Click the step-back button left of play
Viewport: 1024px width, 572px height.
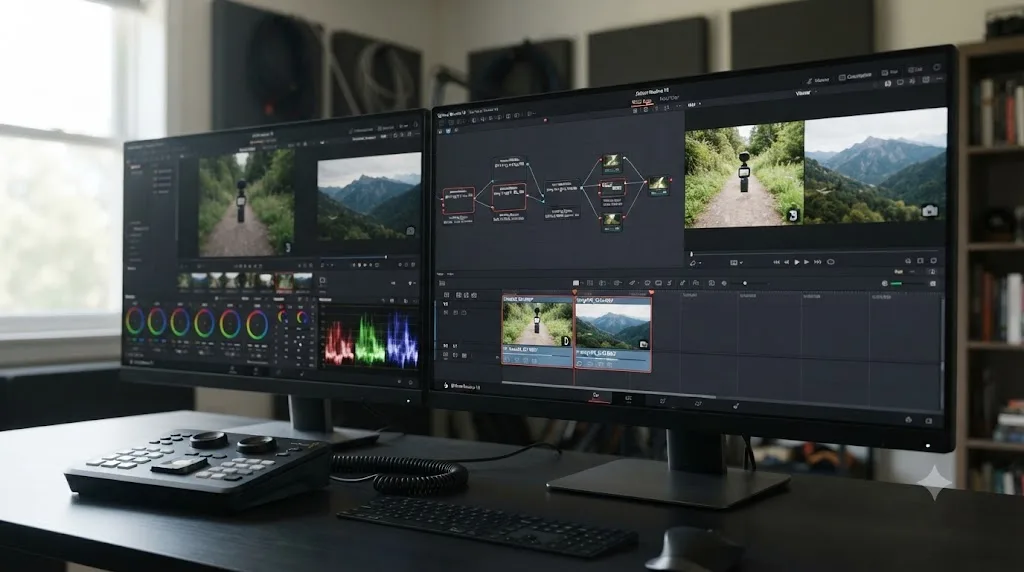point(786,262)
